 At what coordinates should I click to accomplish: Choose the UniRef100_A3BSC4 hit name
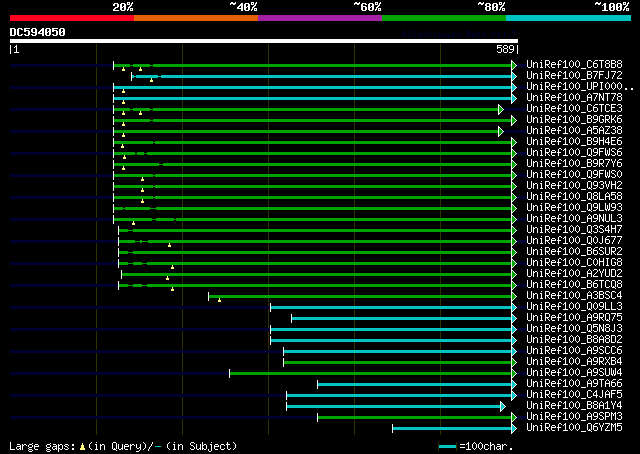(x=574, y=296)
